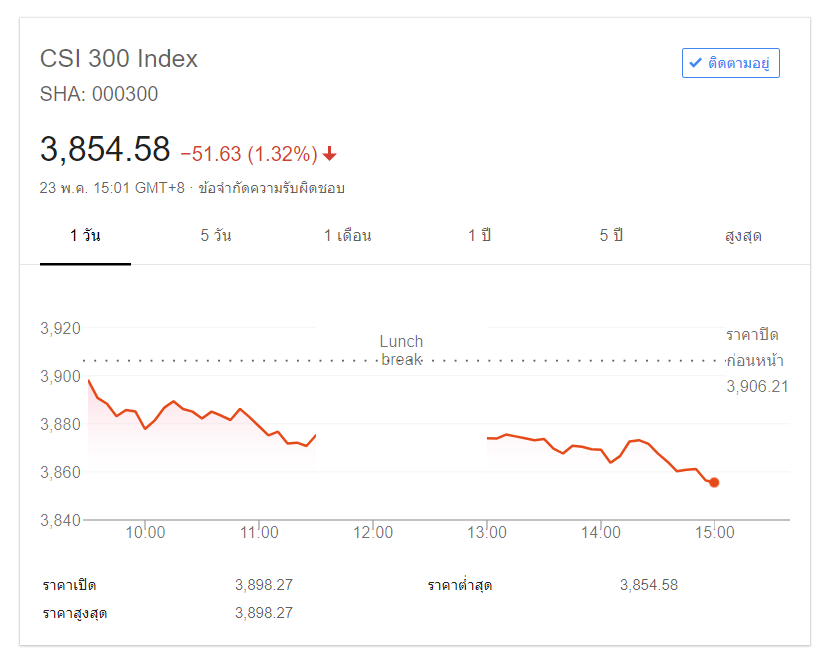Select the 5 ปี tab
Viewport: 824px width, 657px height.
pyautogui.click(x=611, y=236)
